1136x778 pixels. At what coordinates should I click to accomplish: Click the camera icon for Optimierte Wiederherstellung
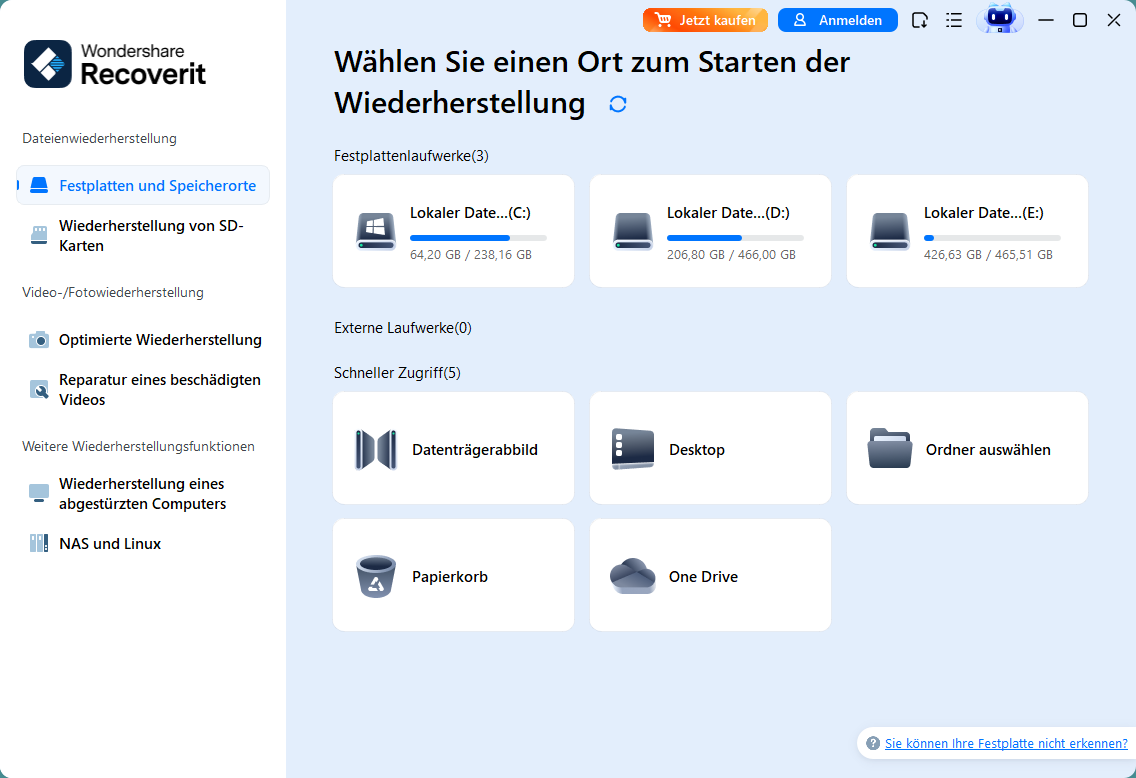click(x=38, y=340)
